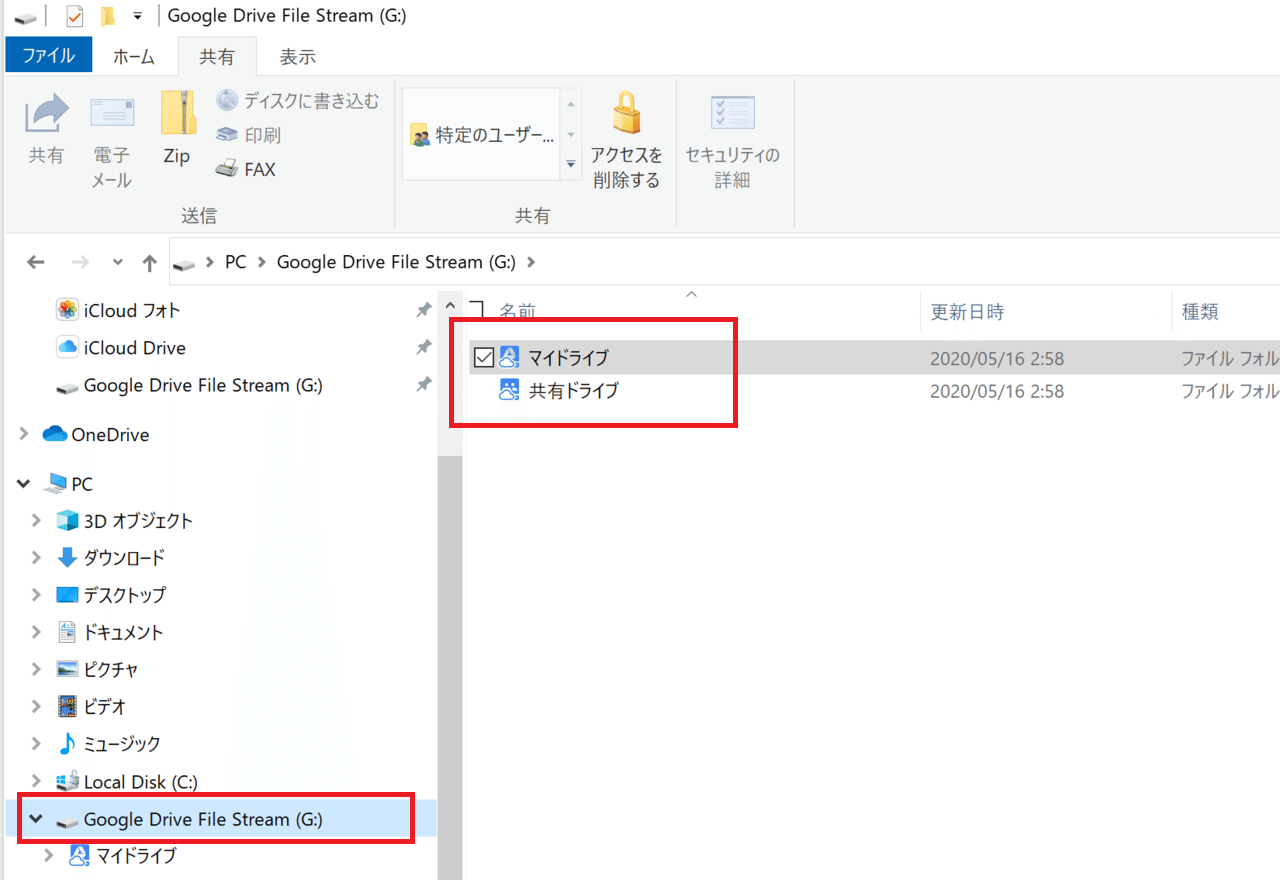
Task: Click the アクセスを削除する padlock icon
Action: coord(627,113)
